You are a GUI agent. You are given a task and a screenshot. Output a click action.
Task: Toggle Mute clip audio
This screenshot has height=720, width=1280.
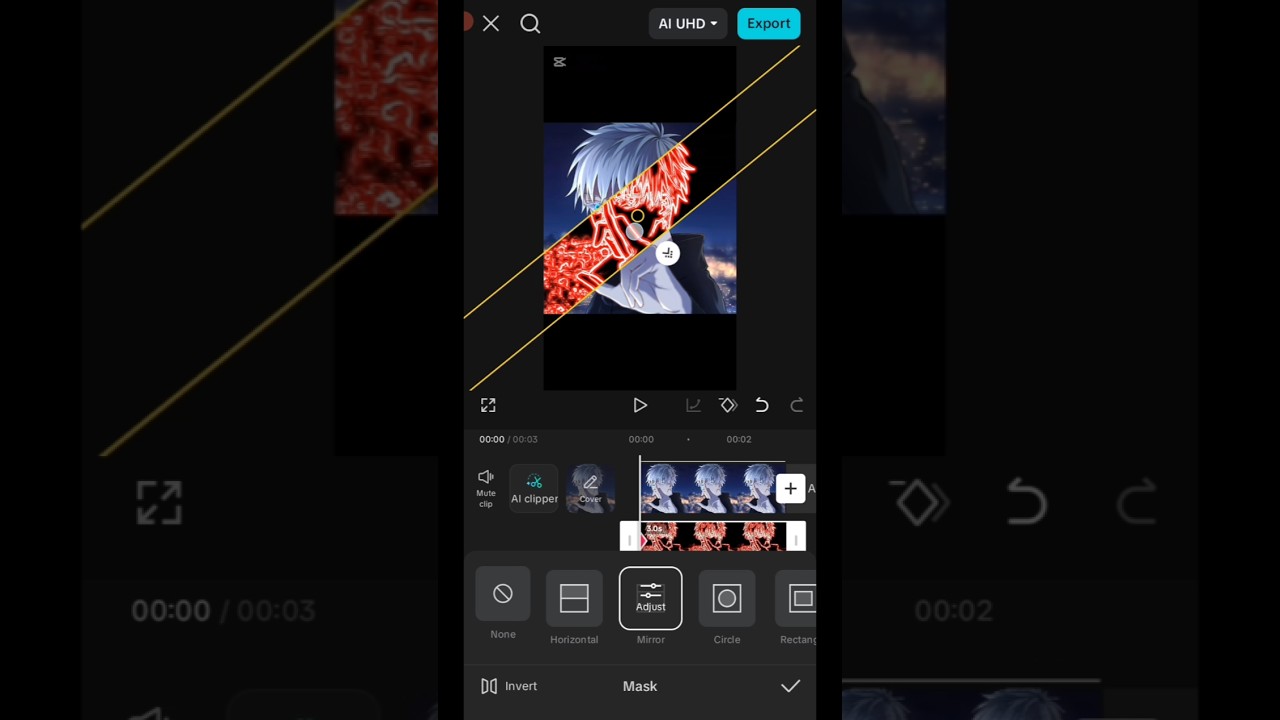tap(486, 488)
